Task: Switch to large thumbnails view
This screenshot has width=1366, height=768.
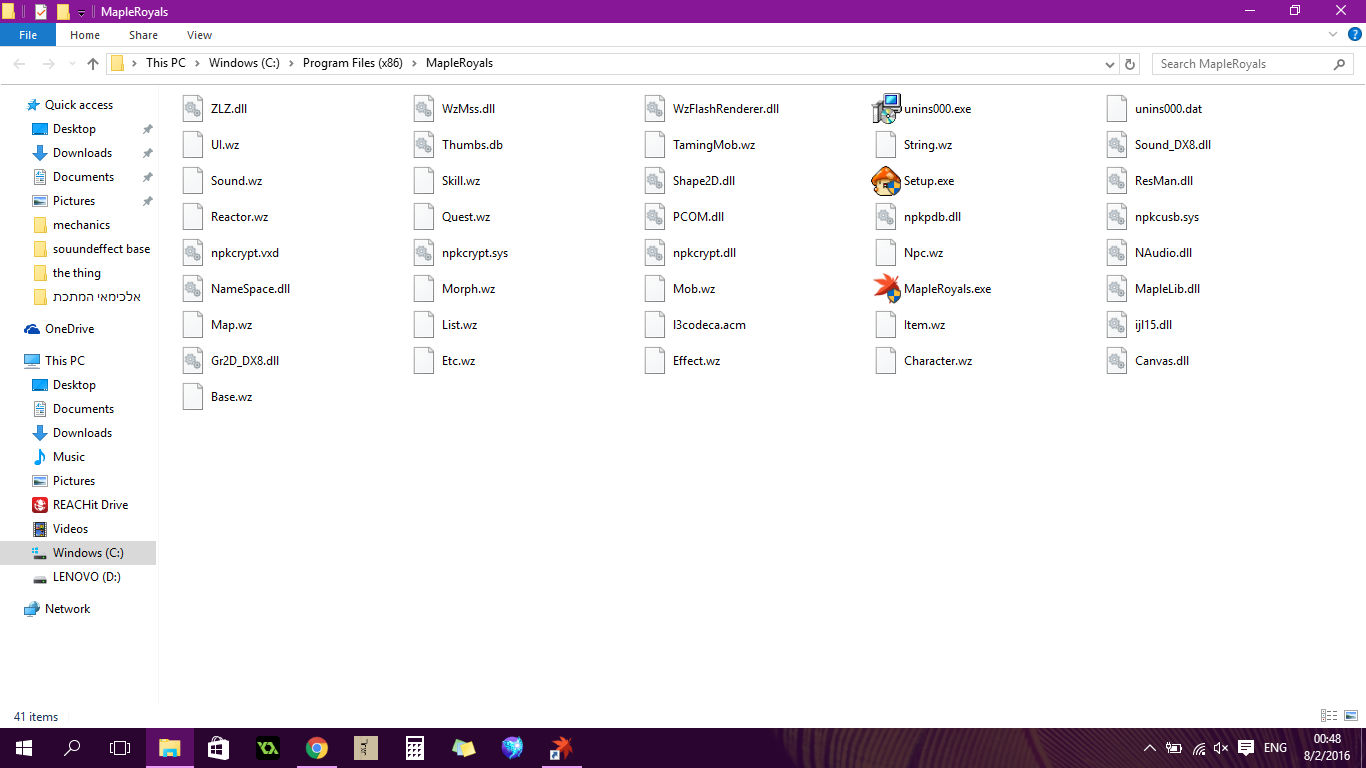Action: [1350, 716]
